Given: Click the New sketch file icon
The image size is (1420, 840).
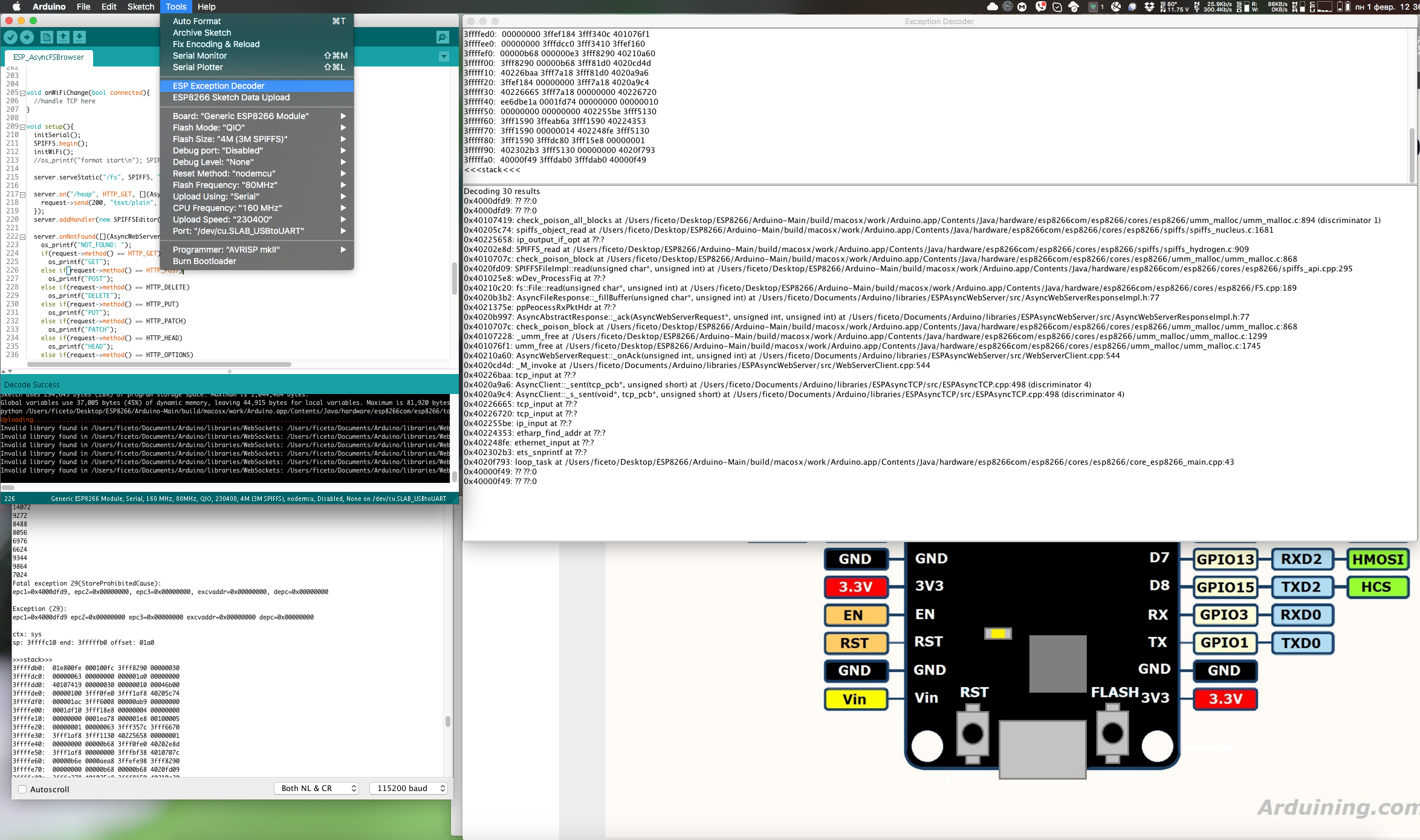Looking at the screenshot, I should tap(47, 37).
